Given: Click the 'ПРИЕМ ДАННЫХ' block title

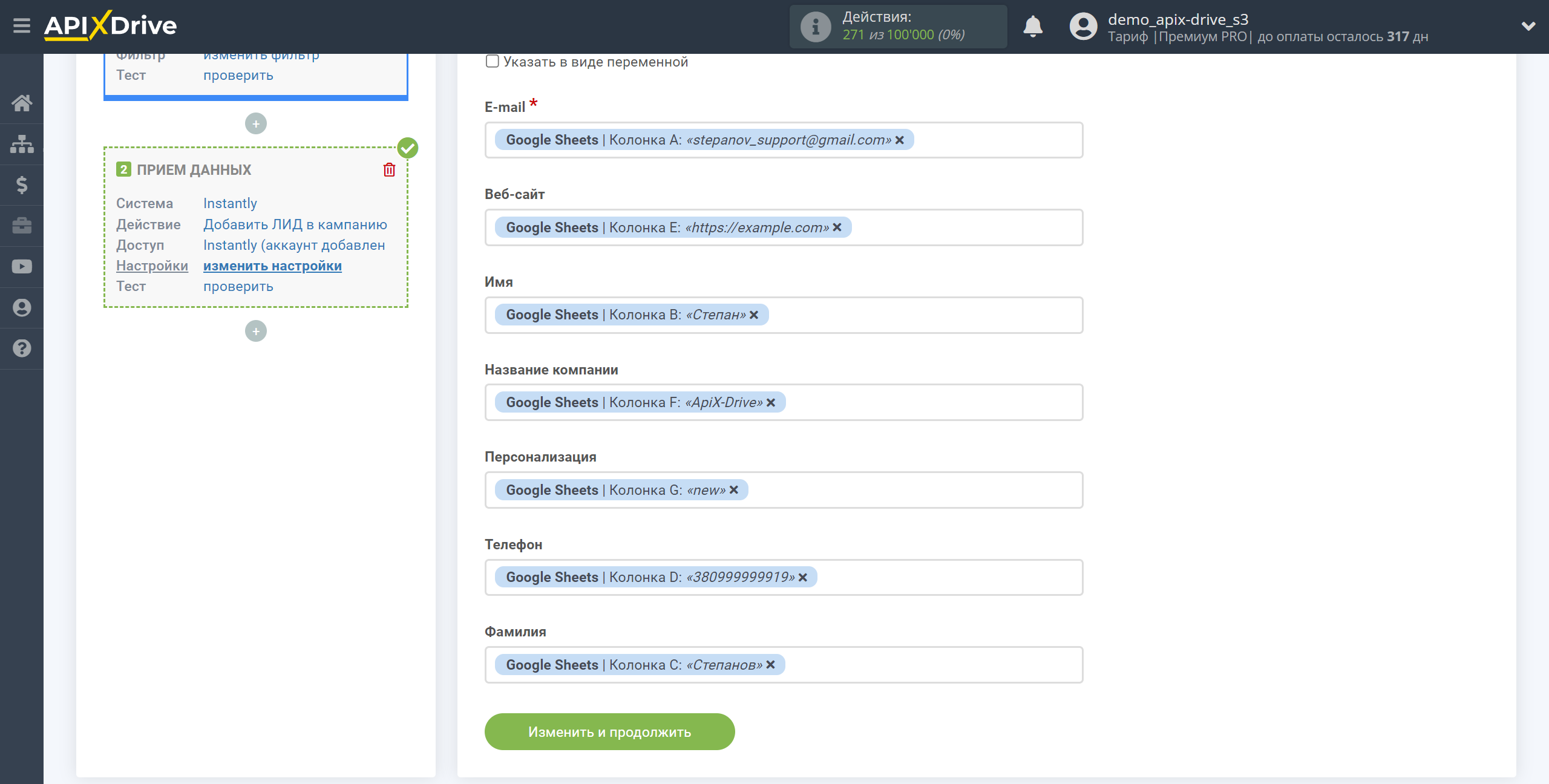Looking at the screenshot, I should tap(194, 170).
